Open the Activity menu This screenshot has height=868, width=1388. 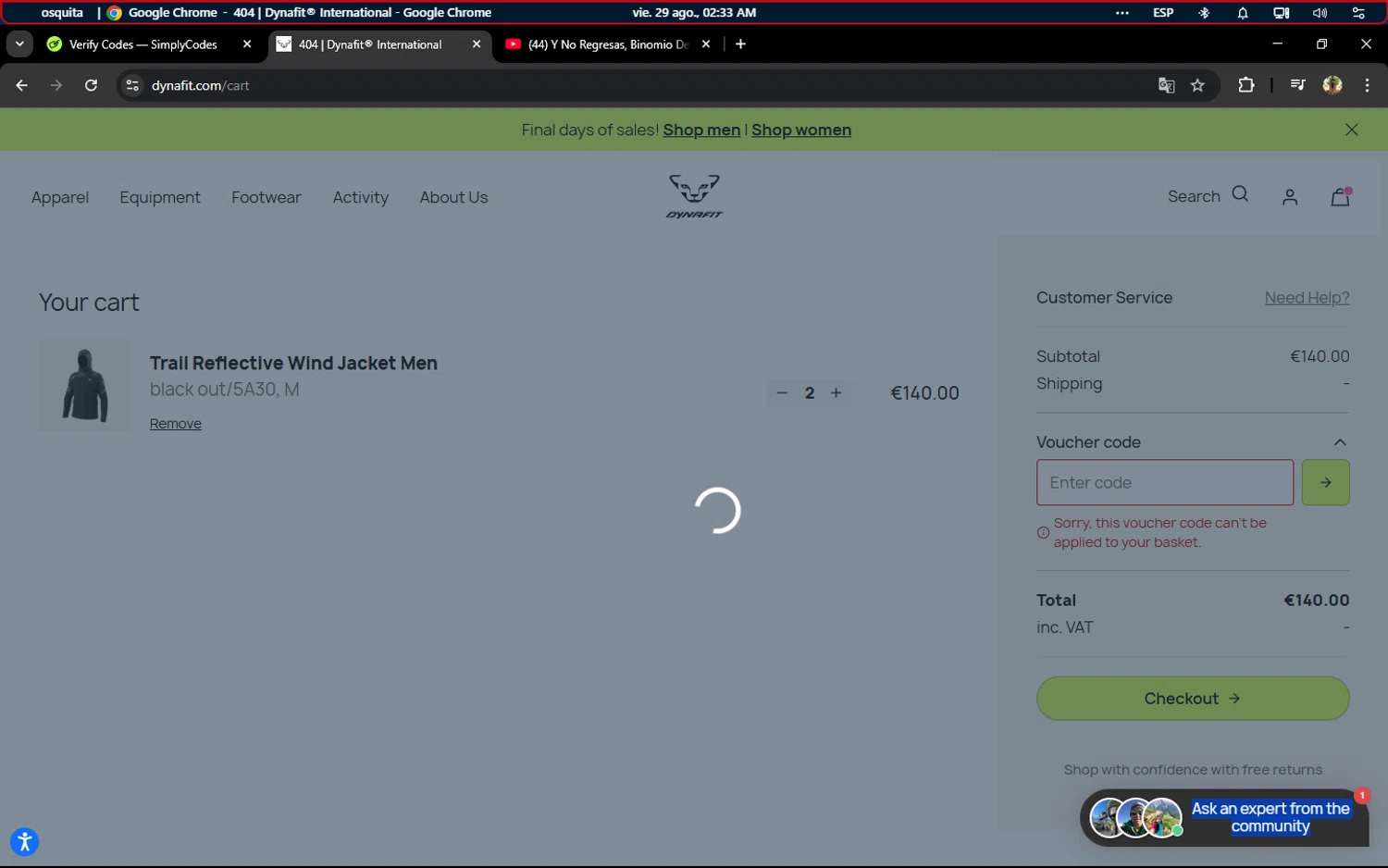pos(361,197)
